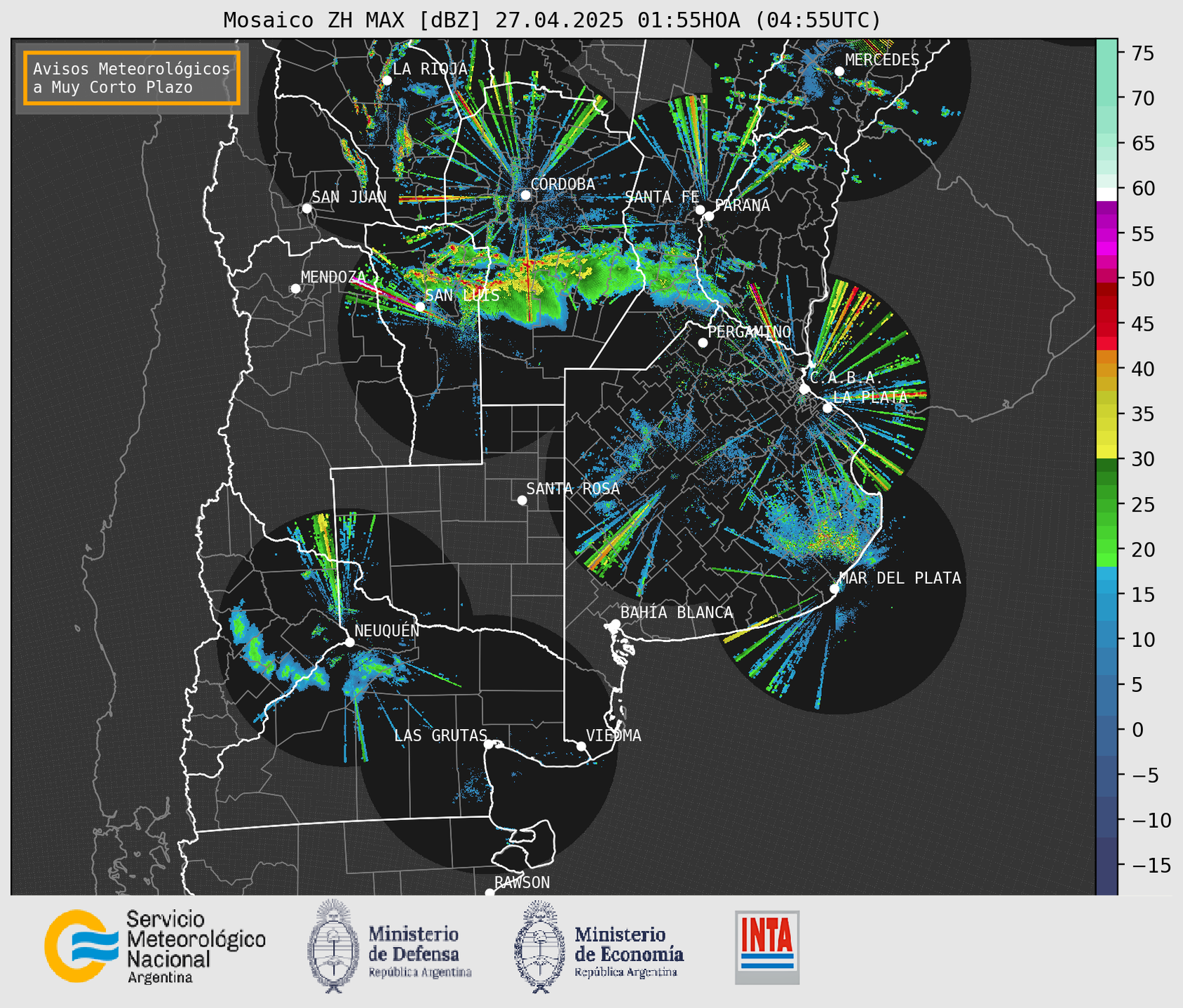Image resolution: width=1183 pixels, height=1008 pixels.
Task: Click the VIEDMA city marker dot
Action: (x=581, y=746)
